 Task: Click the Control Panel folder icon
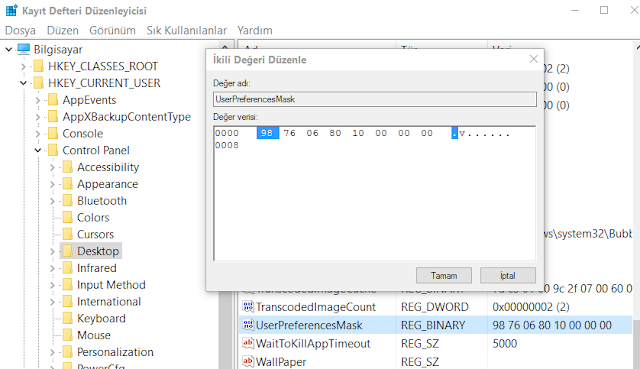tap(53, 150)
